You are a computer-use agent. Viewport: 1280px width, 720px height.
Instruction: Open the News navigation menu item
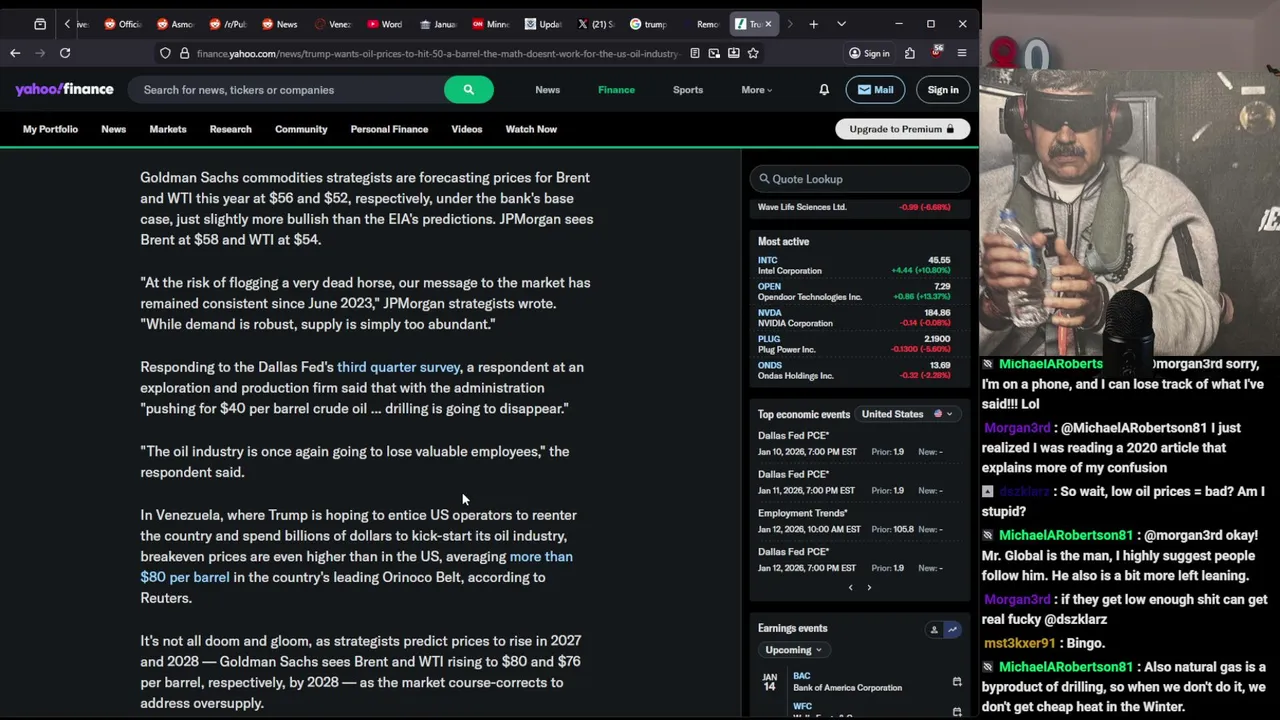[x=114, y=129]
